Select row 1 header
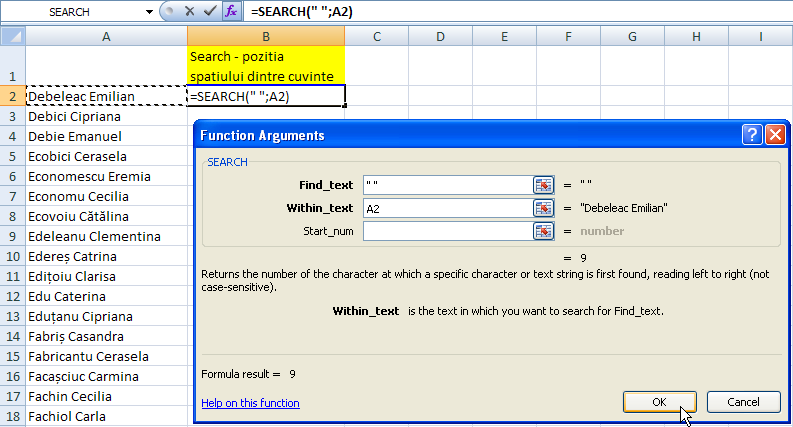The width and height of the screenshot is (793, 427). click(13, 66)
